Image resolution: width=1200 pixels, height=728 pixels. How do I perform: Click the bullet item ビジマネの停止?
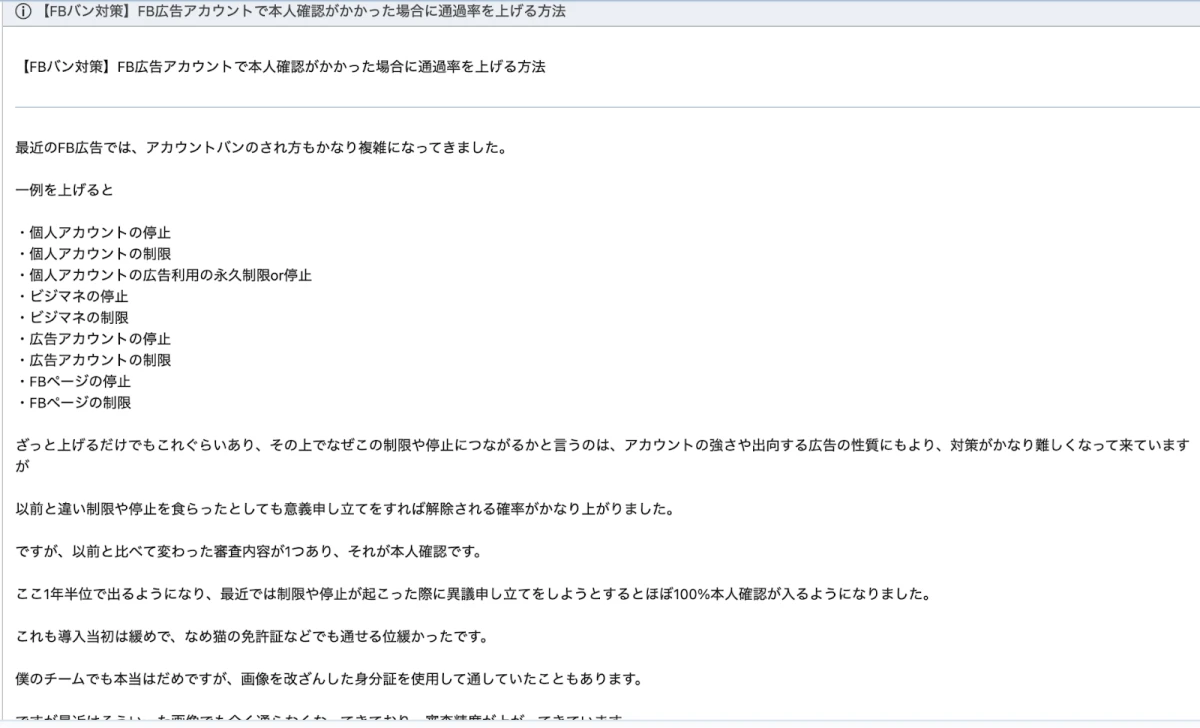point(73,296)
